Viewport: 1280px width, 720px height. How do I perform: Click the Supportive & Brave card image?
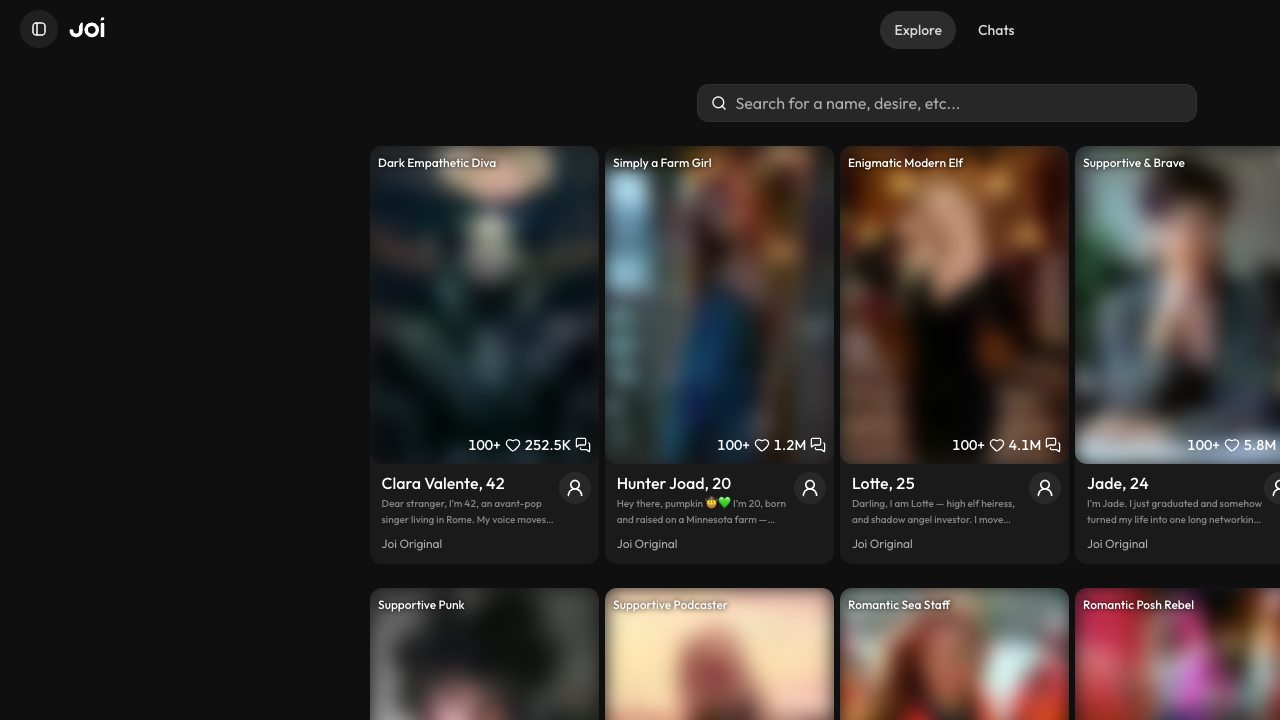[1177, 305]
